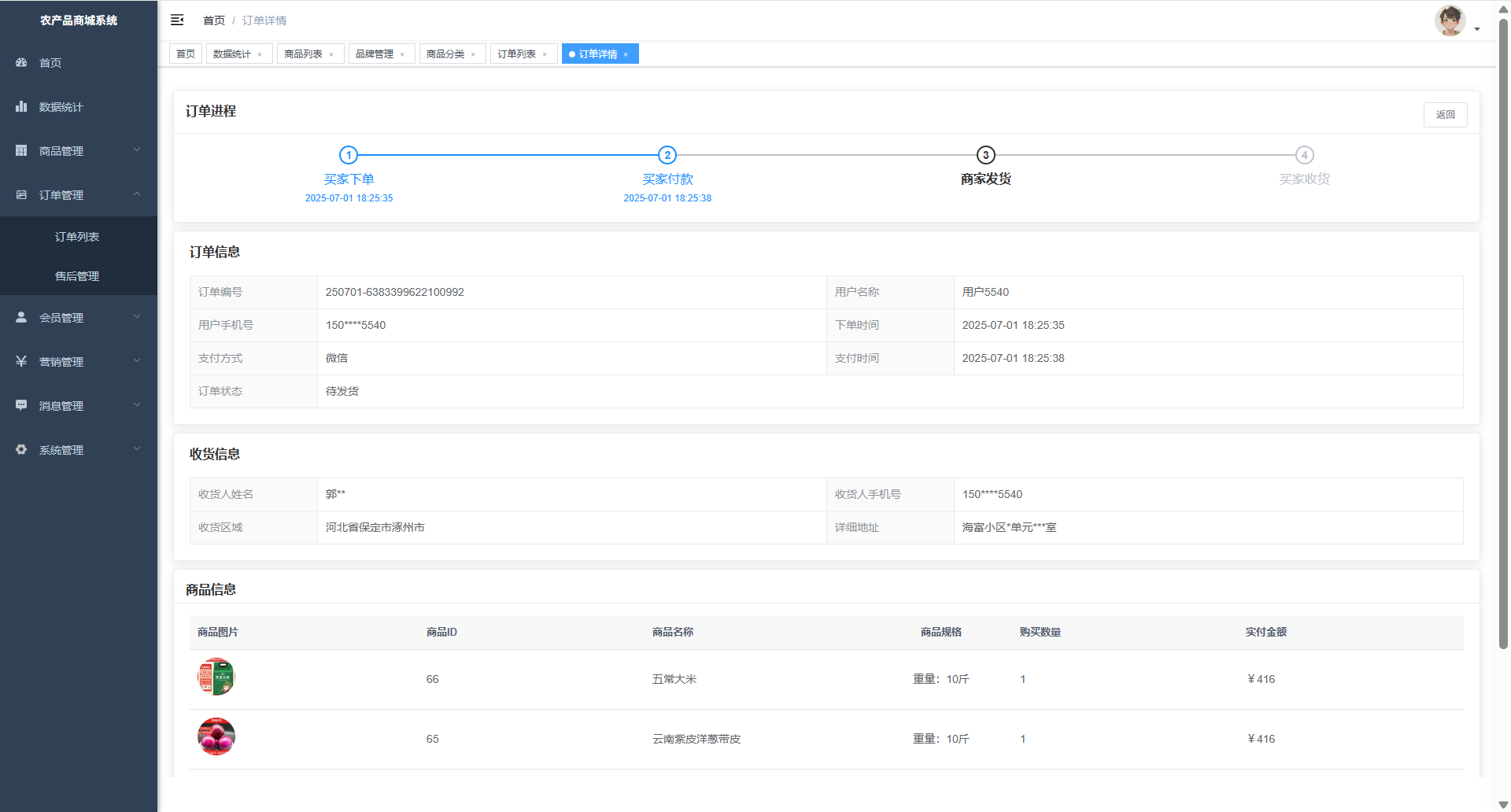This screenshot has height=812, width=1511.
Task: Close the 商品分类 tab
Action: (x=473, y=54)
